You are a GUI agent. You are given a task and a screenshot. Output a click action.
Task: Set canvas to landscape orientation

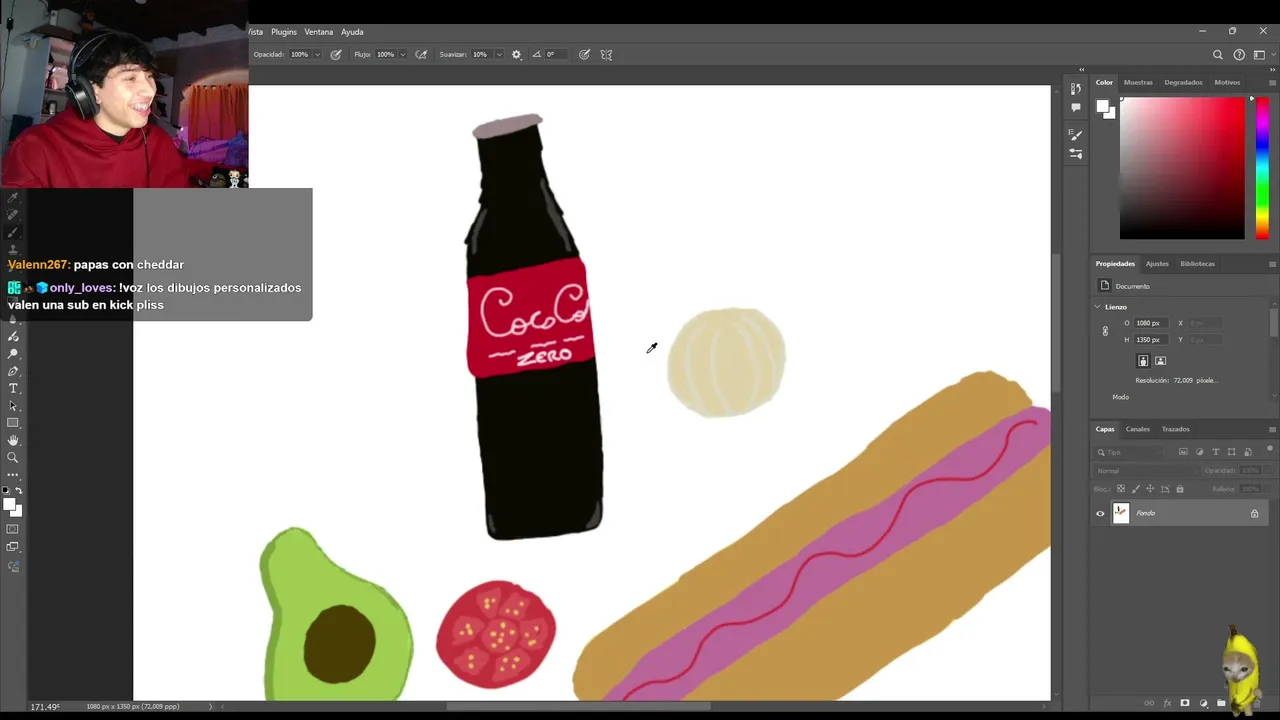click(x=1160, y=361)
